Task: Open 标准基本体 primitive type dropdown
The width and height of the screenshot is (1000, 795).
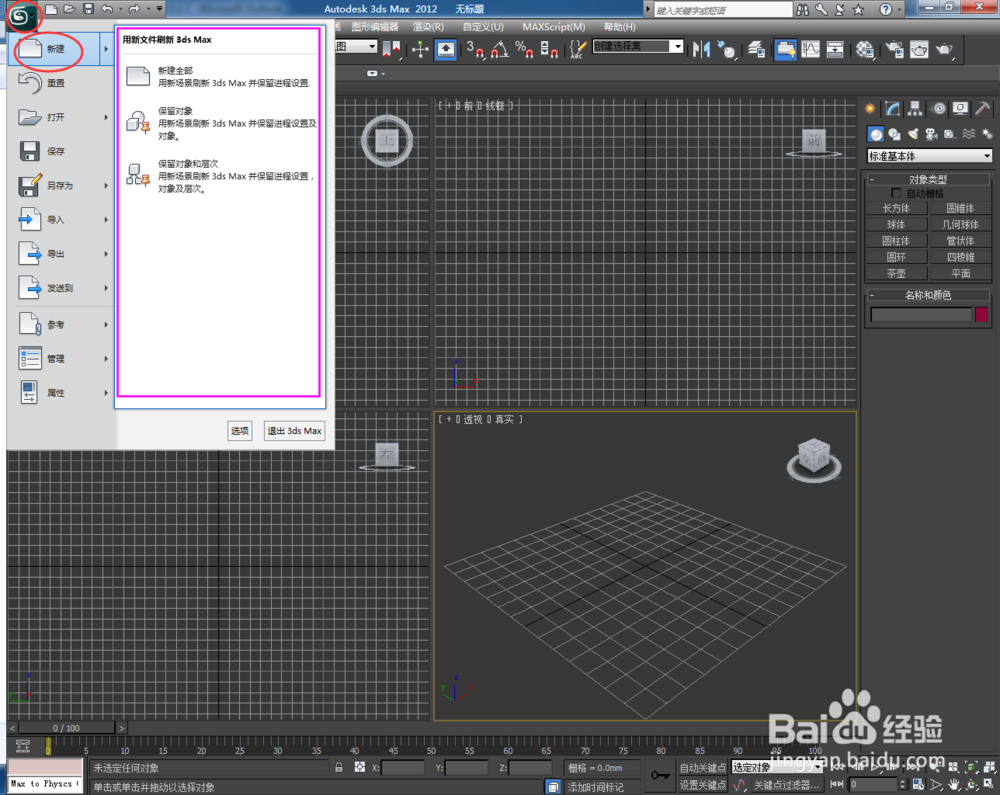Action: coord(929,156)
